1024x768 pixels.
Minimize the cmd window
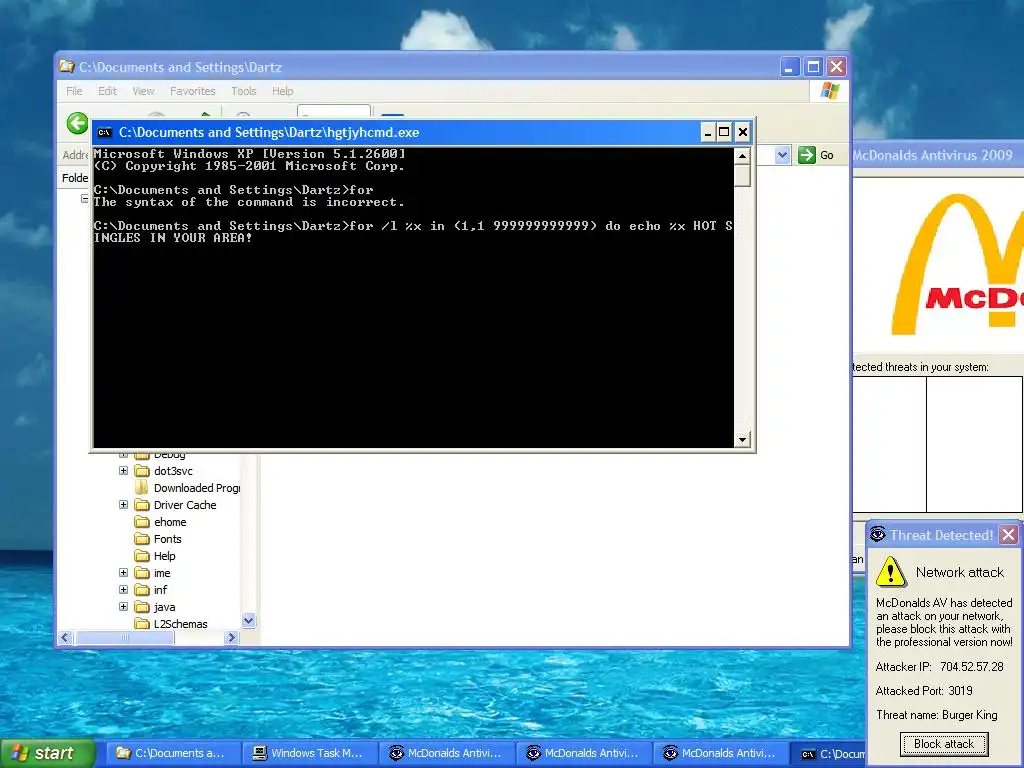coord(707,133)
